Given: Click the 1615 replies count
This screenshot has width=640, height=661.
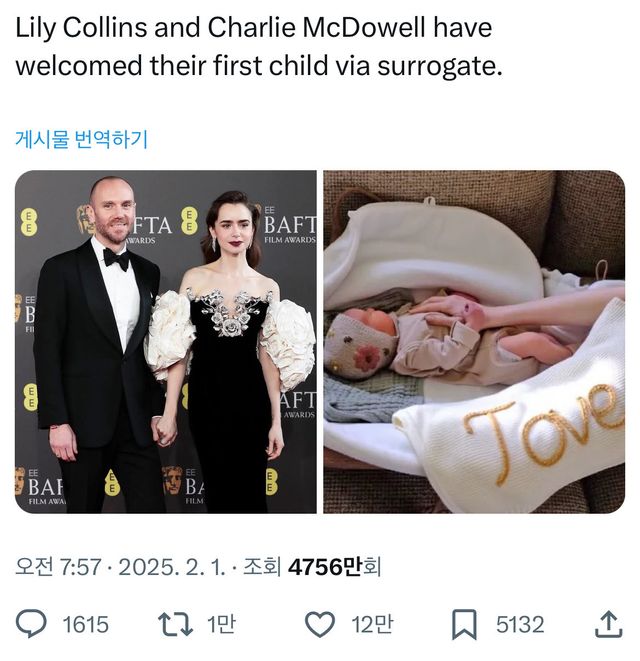Looking at the screenshot, I should (85, 625).
